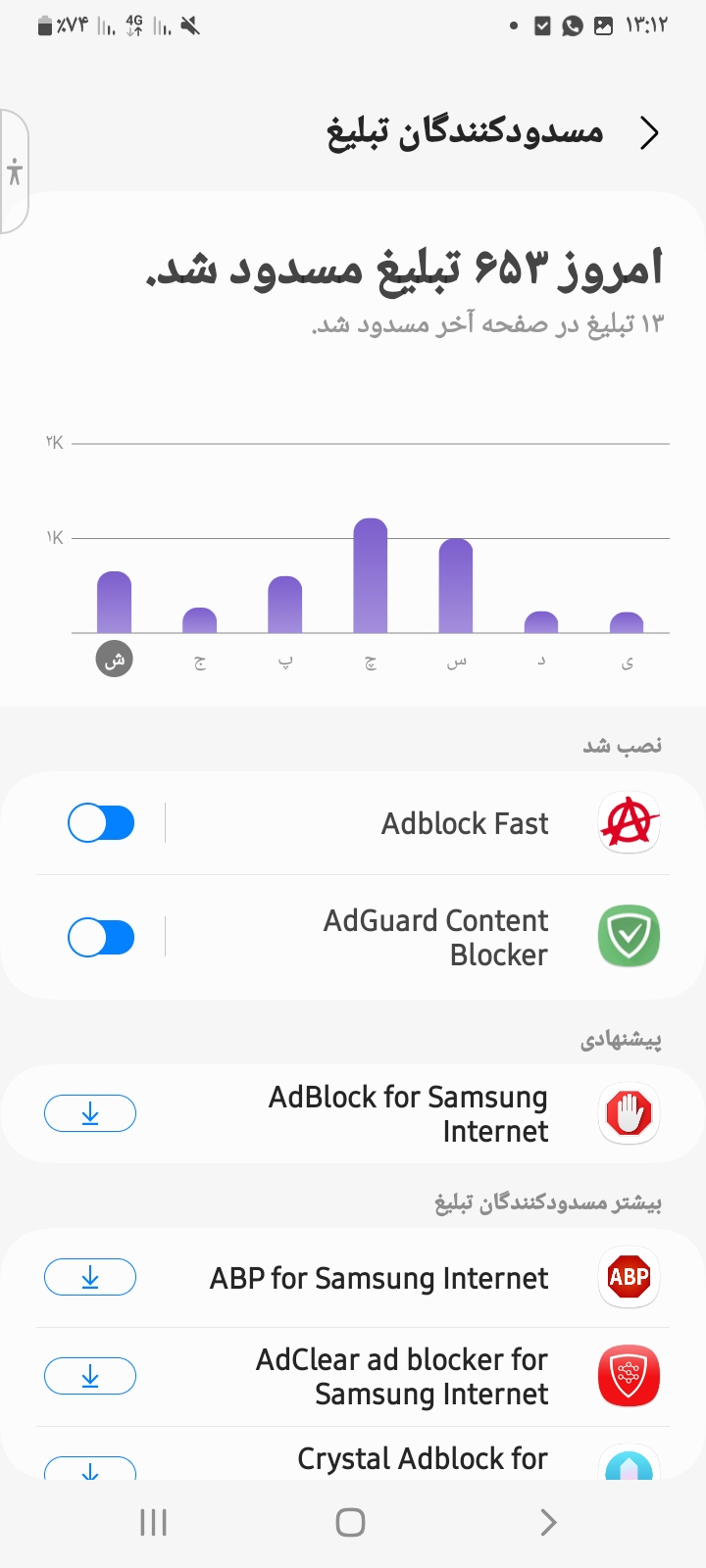Tap the AdClear ad blocker icon
Screen dimensions: 706x1568
pyautogui.click(x=629, y=1376)
